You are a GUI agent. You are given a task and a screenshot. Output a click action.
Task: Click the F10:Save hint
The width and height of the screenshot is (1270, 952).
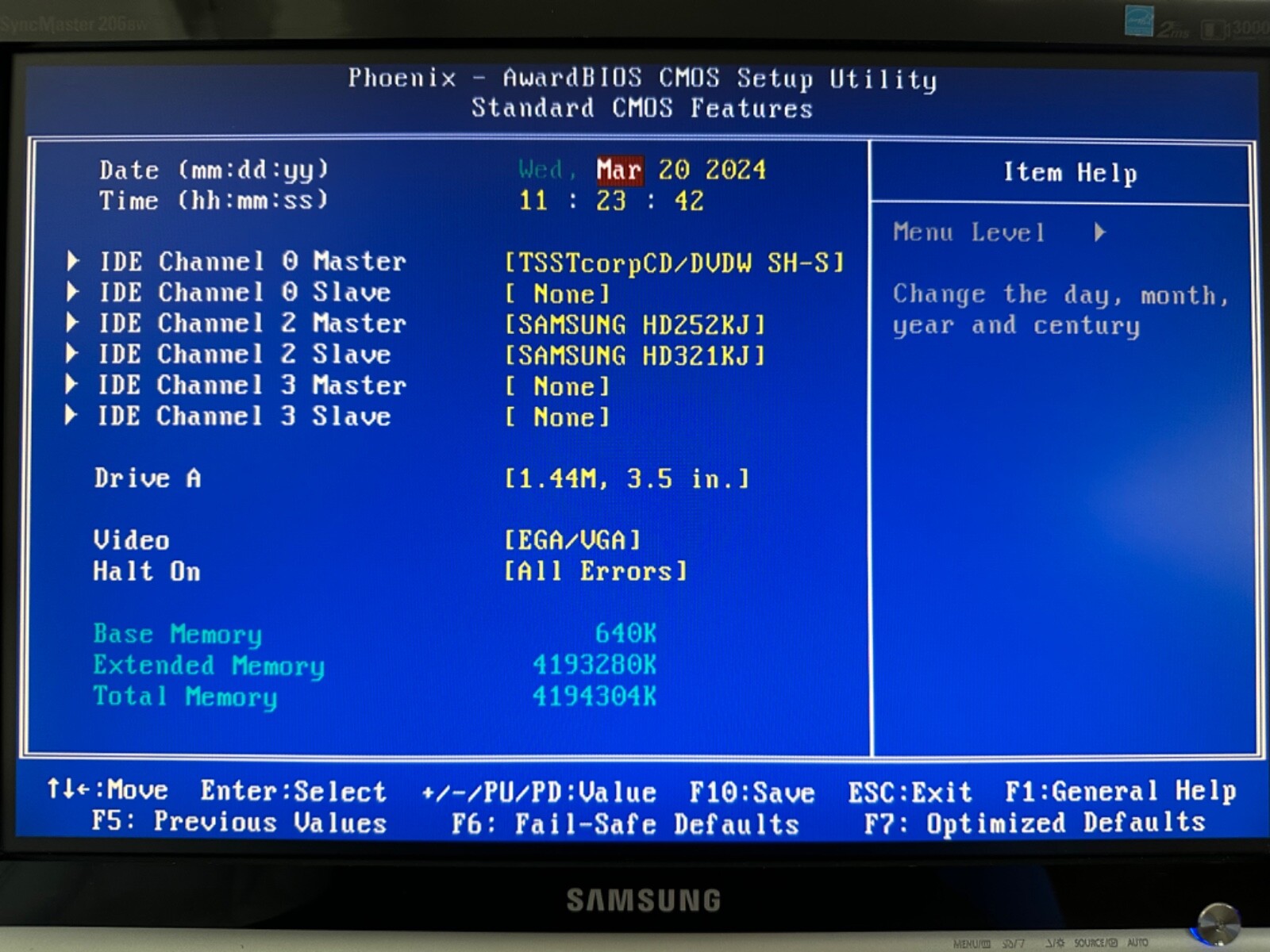point(752,793)
